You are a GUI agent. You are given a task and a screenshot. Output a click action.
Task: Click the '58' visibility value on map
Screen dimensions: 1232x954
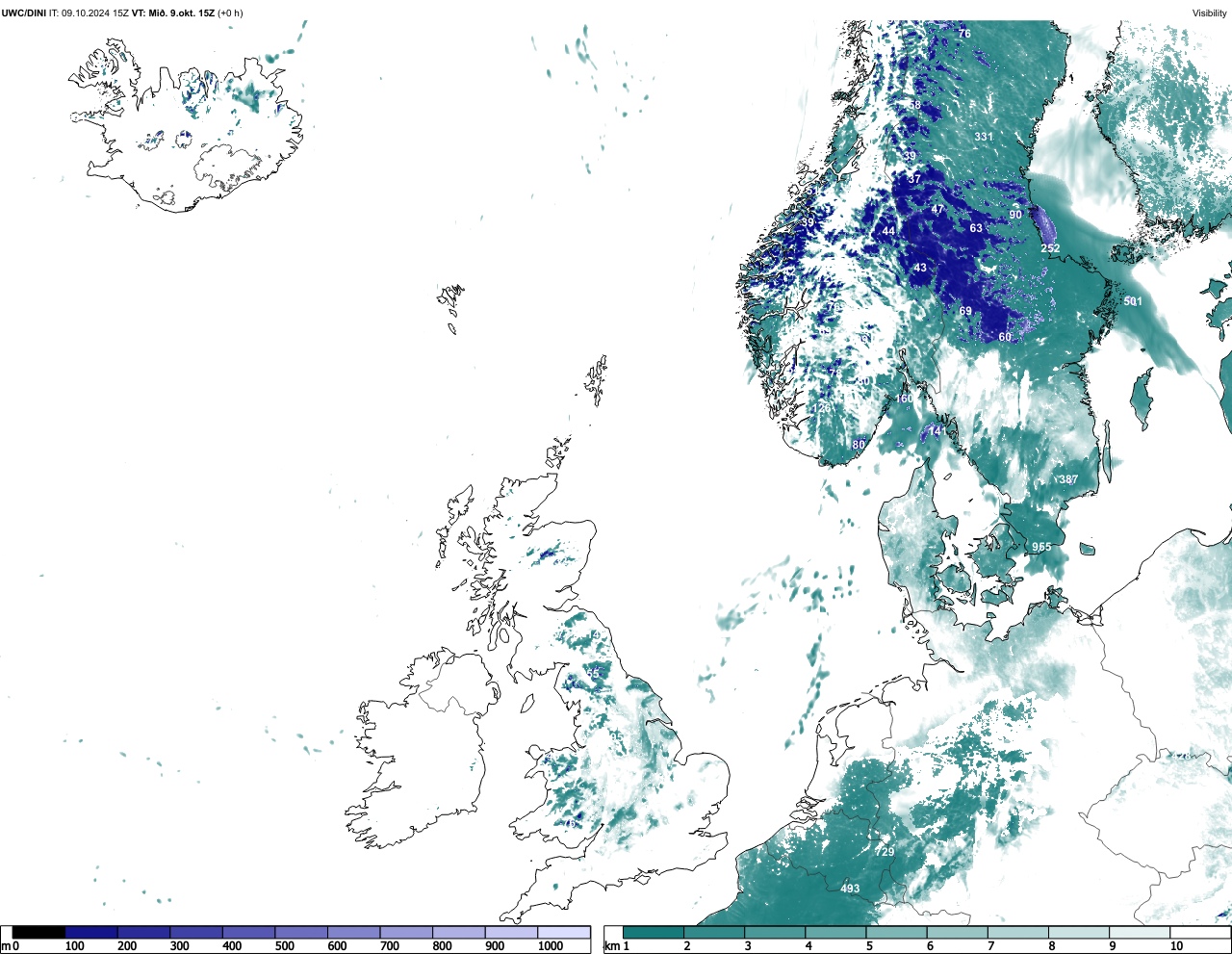click(914, 106)
